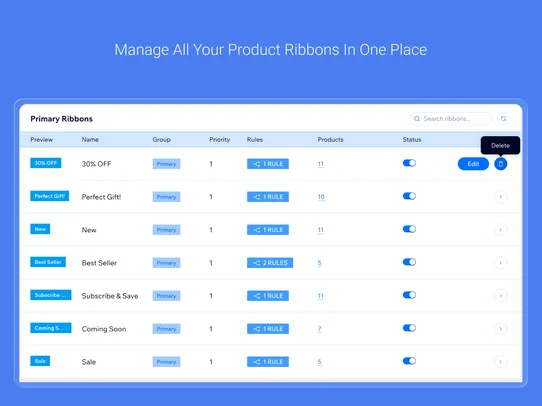Click the 1 RULE badge in Sale row
This screenshot has height=406, width=542.
pyautogui.click(x=268, y=362)
